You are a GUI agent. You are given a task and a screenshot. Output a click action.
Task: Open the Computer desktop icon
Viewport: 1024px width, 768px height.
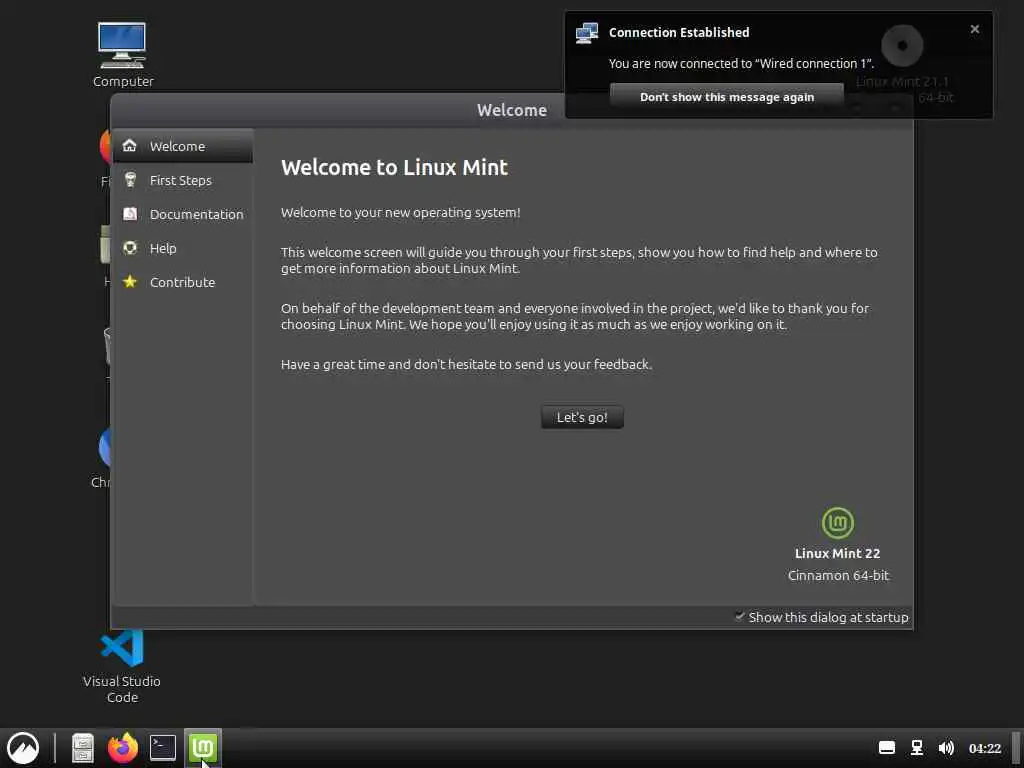point(122,46)
